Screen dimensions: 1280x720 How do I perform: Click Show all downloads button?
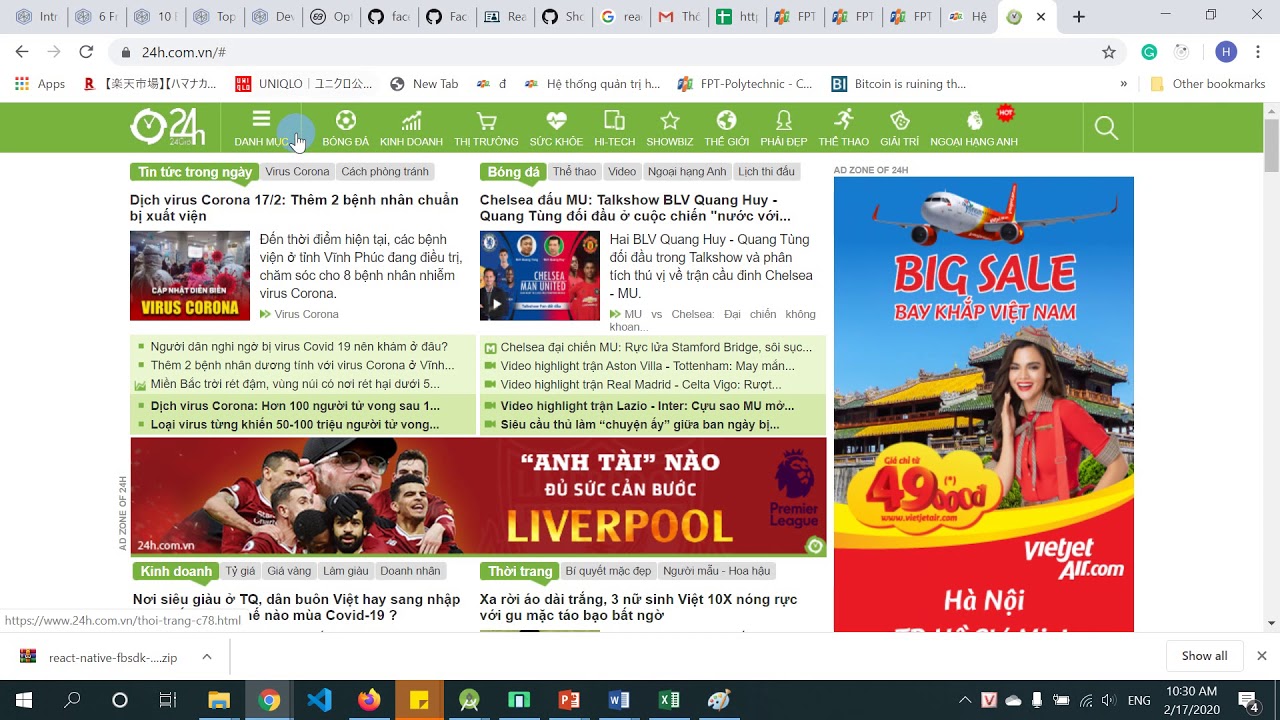tap(1204, 656)
